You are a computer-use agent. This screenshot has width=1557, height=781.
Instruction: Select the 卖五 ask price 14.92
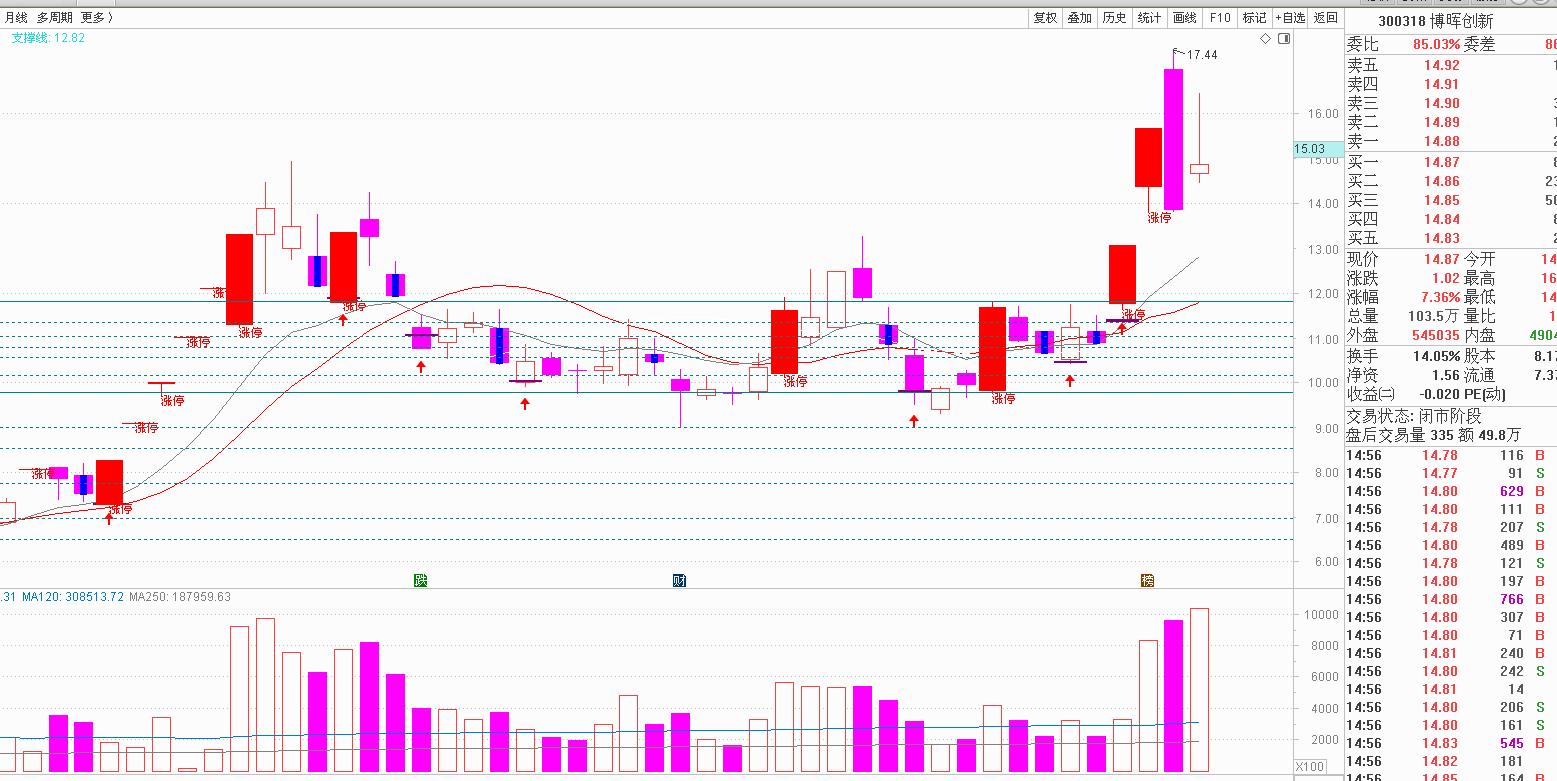pos(1442,66)
